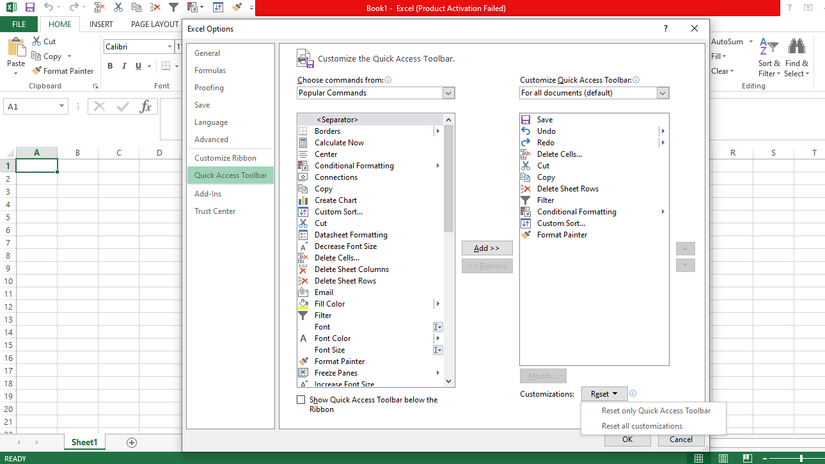The width and height of the screenshot is (825, 464).
Task: Select the Sheet1 worksheet tab
Action: coord(84,442)
